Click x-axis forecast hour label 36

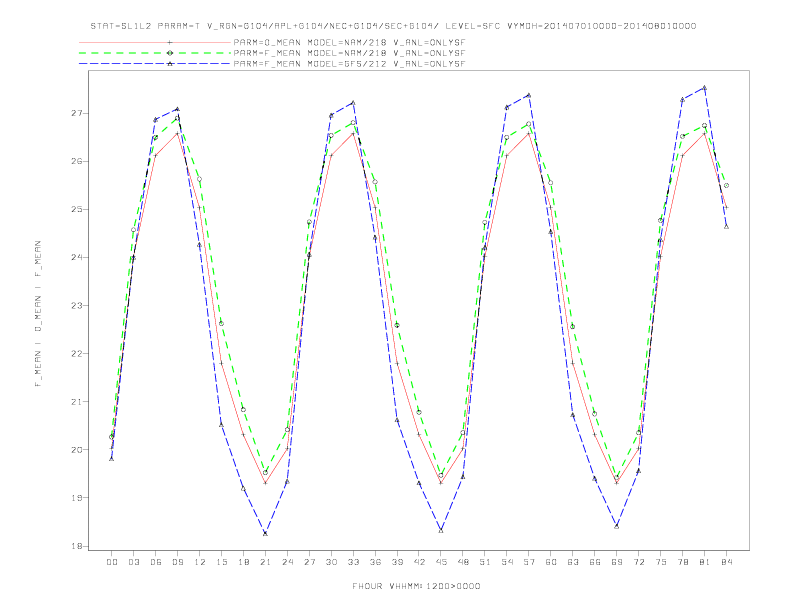point(375,562)
